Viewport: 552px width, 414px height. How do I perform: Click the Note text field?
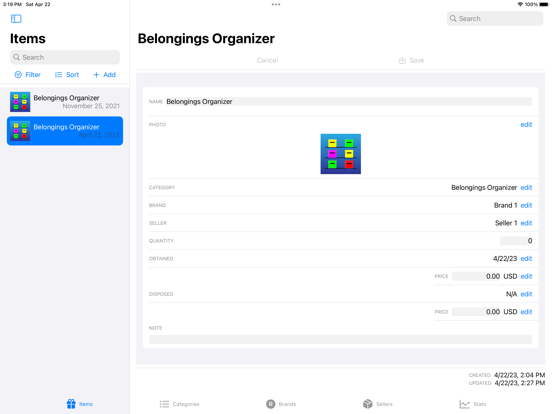pyautogui.click(x=340, y=339)
